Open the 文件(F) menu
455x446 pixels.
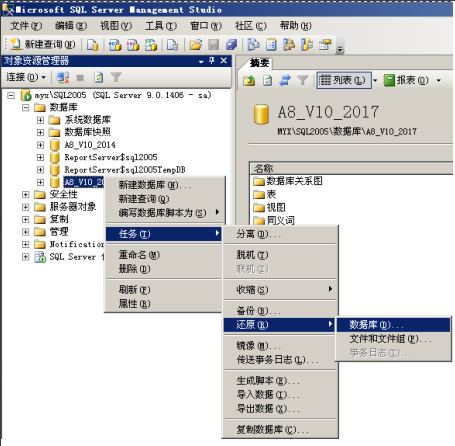[26, 26]
